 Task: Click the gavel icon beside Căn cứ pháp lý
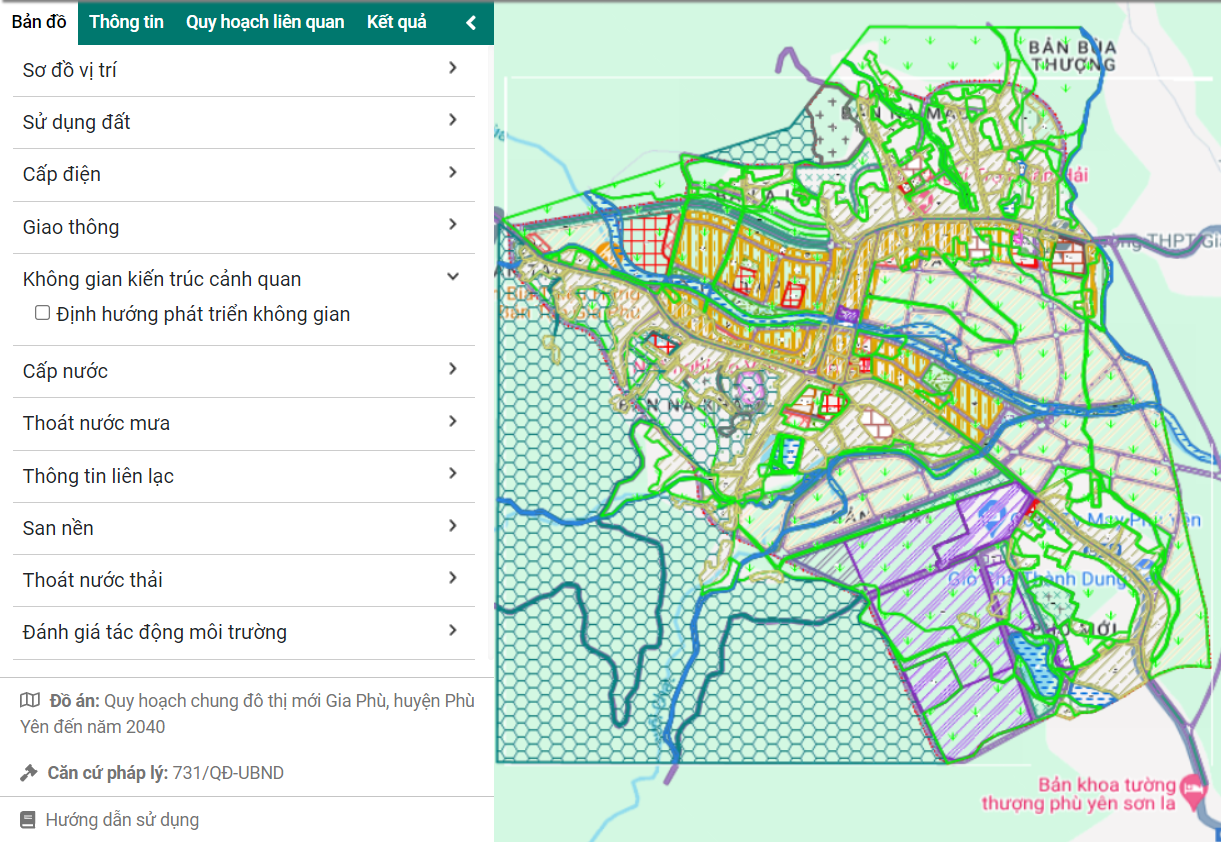tap(28, 773)
